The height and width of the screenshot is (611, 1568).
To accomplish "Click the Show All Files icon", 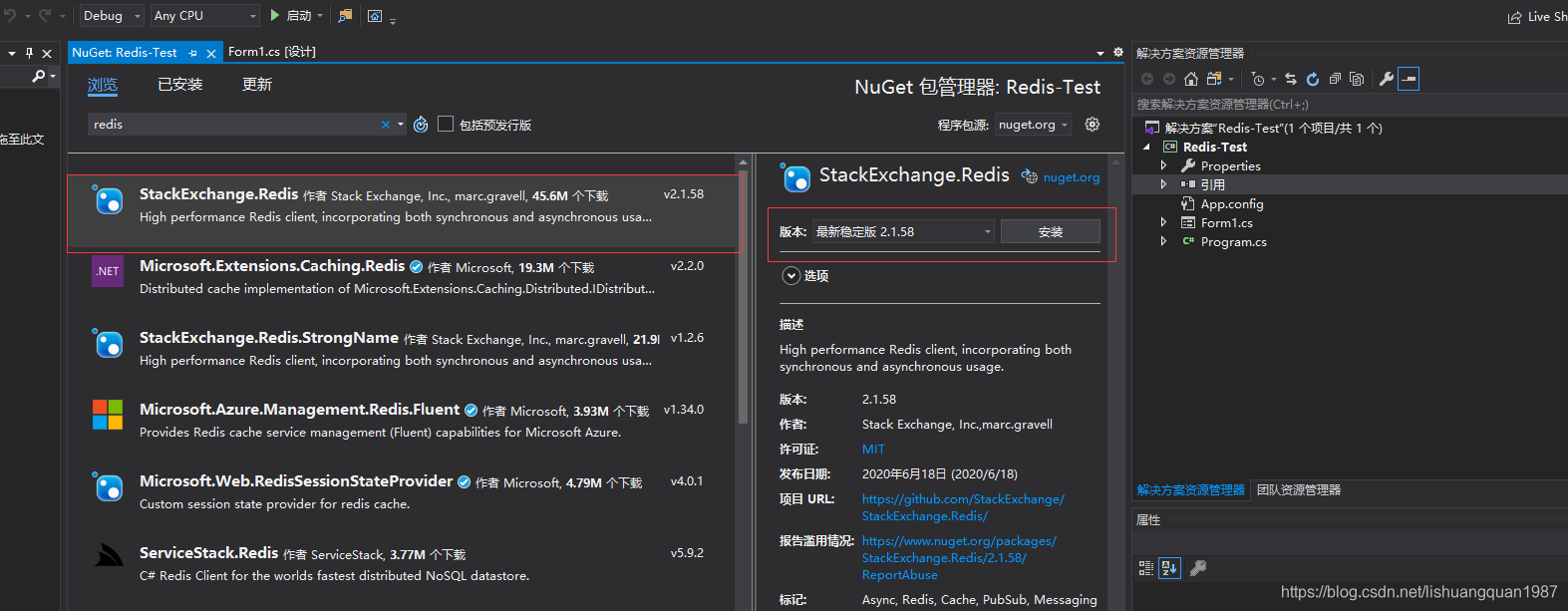I will (x=1357, y=79).
